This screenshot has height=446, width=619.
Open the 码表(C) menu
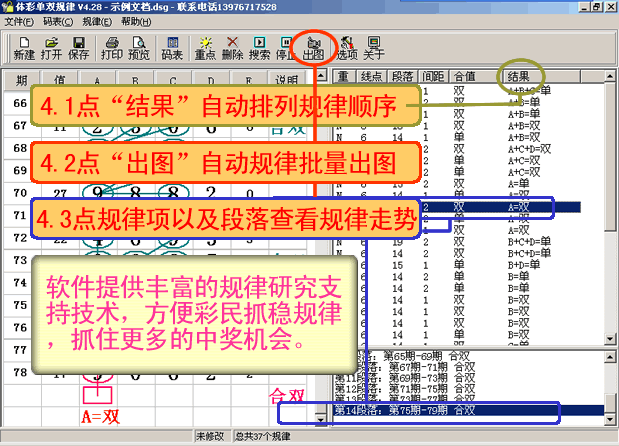pos(58,22)
